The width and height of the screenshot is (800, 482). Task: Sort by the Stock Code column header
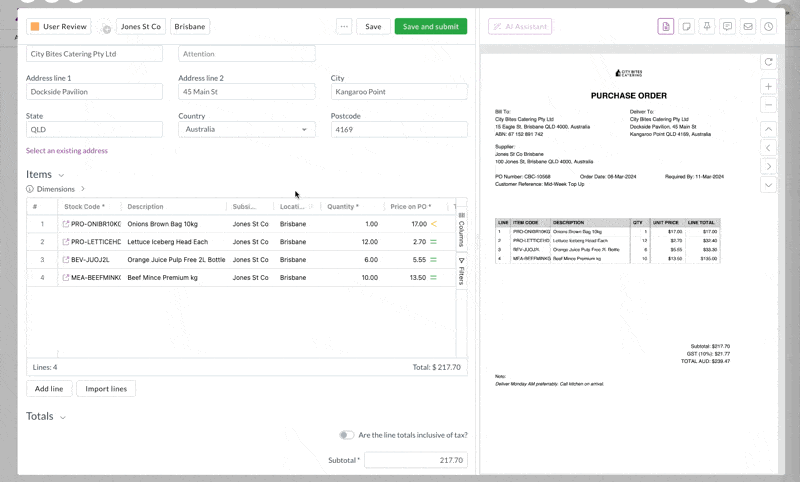click(84, 207)
